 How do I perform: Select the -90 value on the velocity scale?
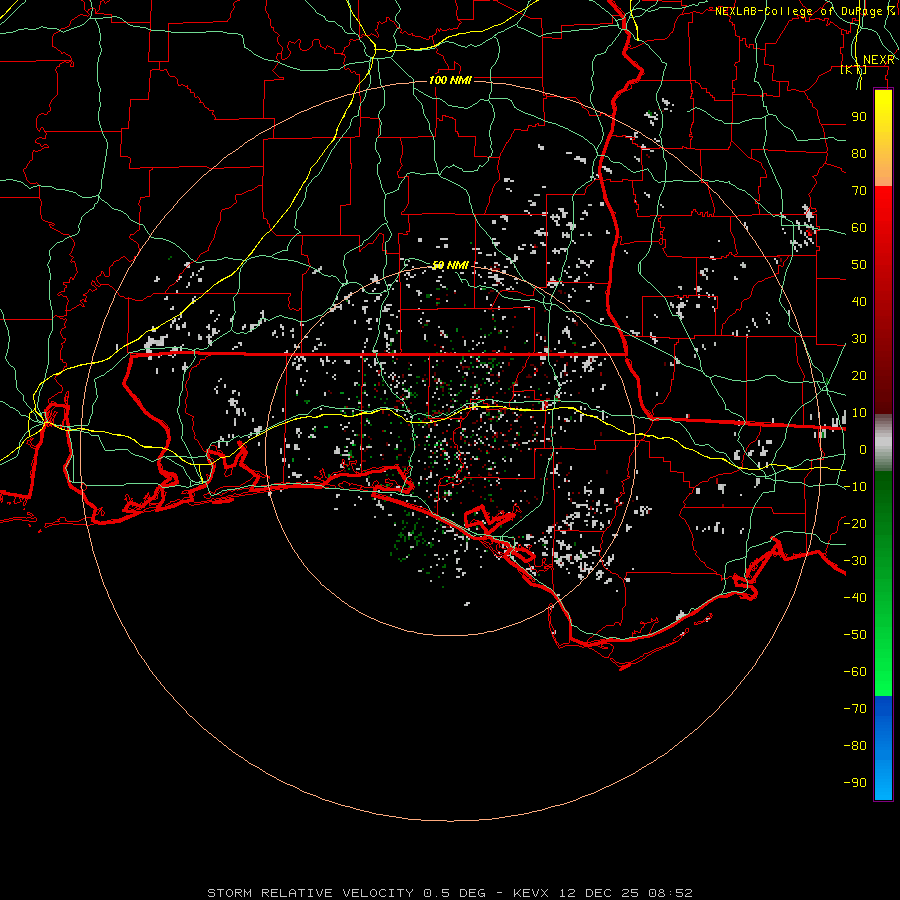coord(855,783)
